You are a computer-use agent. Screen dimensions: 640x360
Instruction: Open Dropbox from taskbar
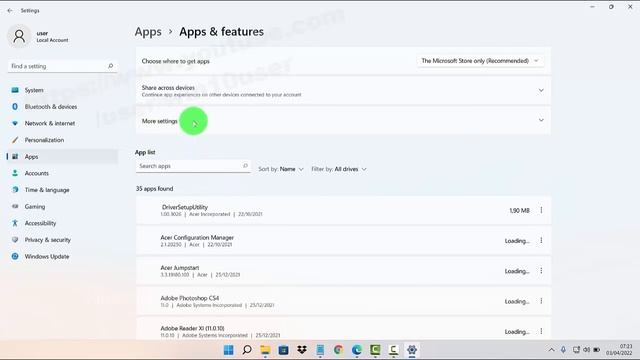click(302, 350)
